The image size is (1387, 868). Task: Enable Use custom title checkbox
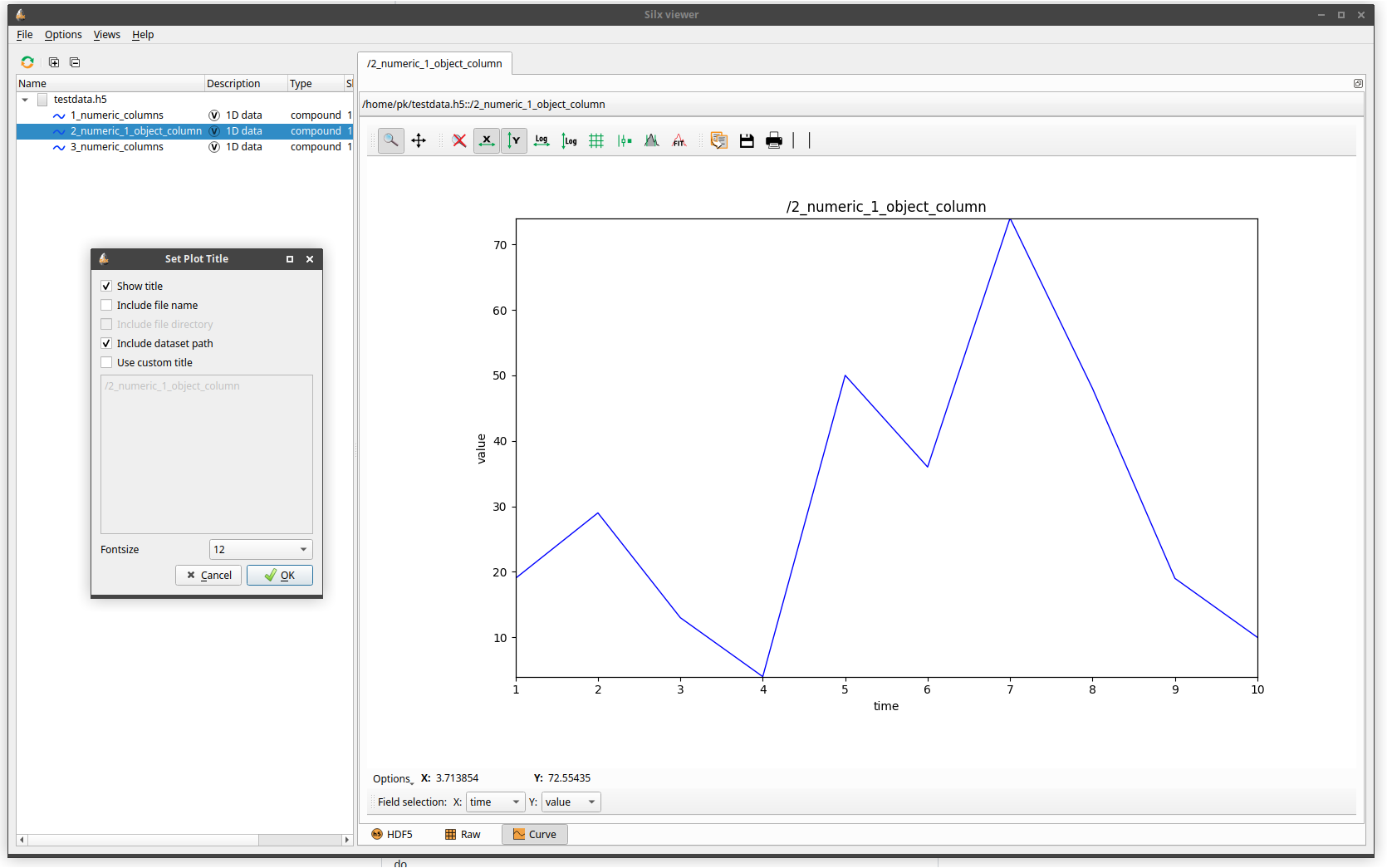pos(106,362)
